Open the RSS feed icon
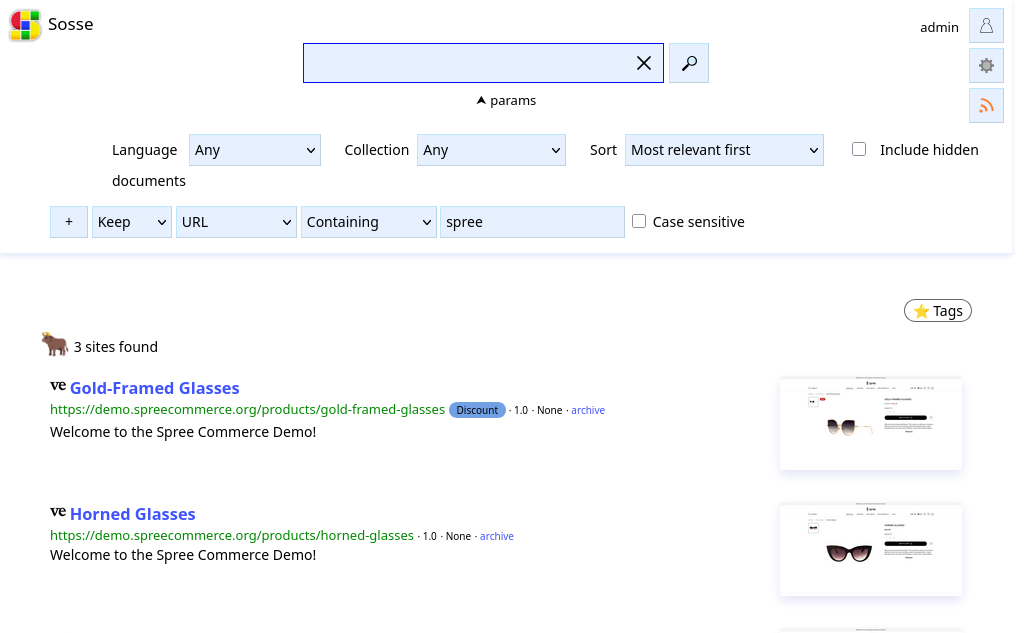 [x=986, y=105]
